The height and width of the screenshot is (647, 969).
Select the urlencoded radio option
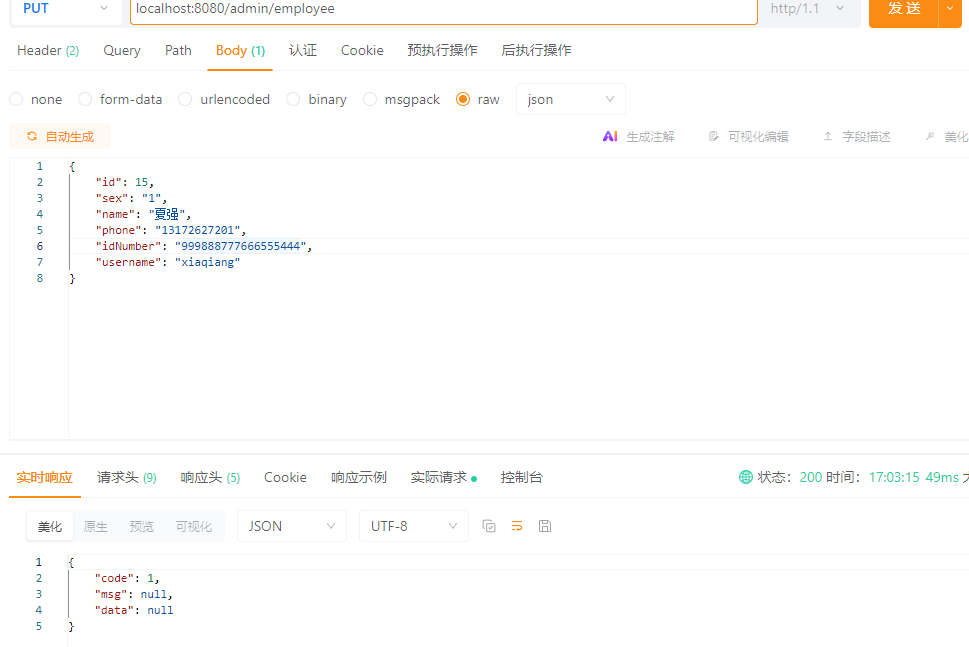[185, 99]
